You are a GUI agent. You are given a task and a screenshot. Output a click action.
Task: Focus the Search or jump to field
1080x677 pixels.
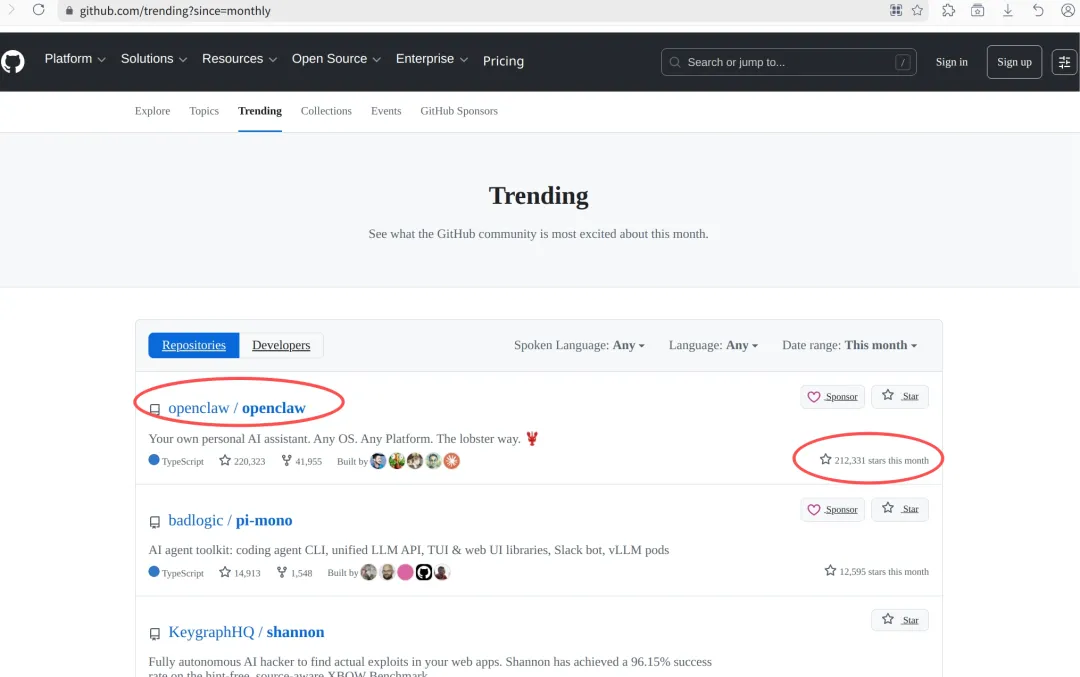pyautogui.click(x=789, y=62)
